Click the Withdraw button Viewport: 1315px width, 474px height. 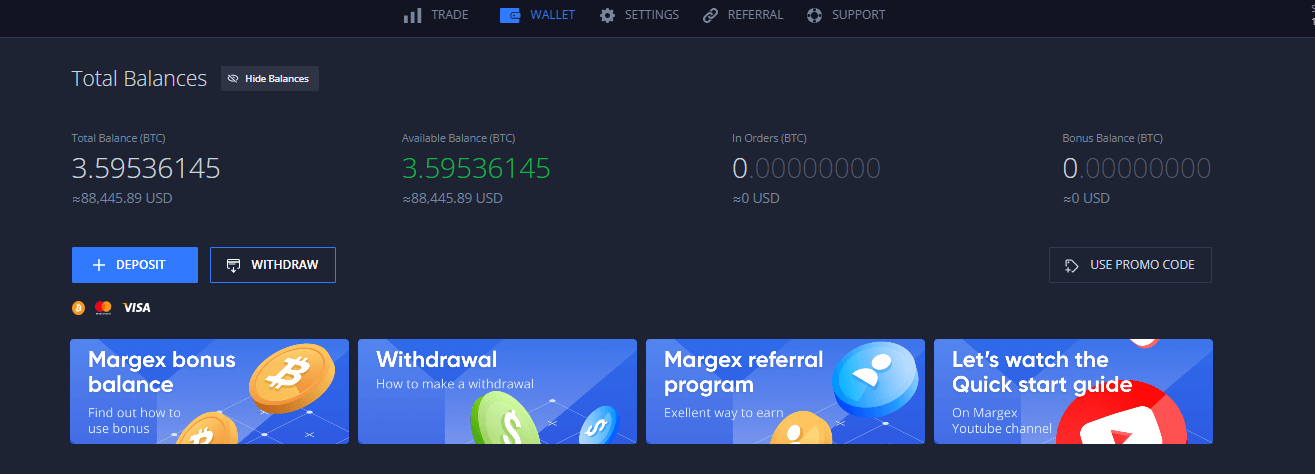pyautogui.click(x=273, y=265)
